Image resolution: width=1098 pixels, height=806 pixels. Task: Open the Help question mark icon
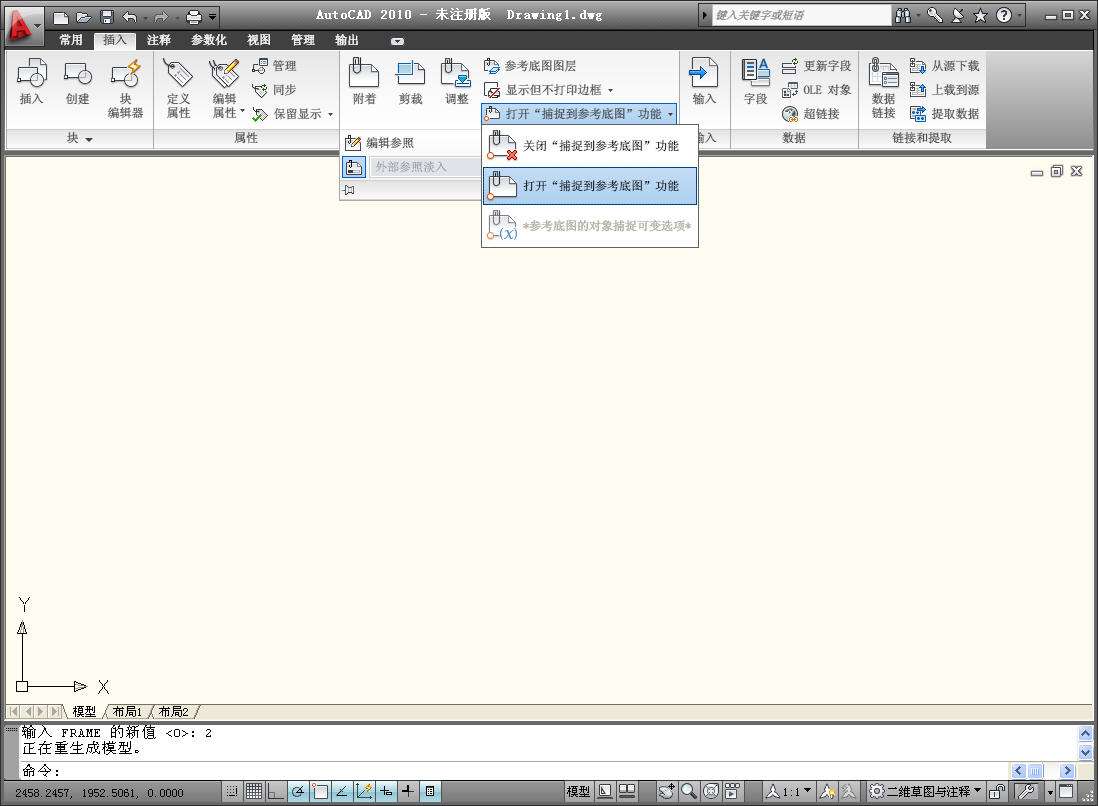pos(1003,15)
